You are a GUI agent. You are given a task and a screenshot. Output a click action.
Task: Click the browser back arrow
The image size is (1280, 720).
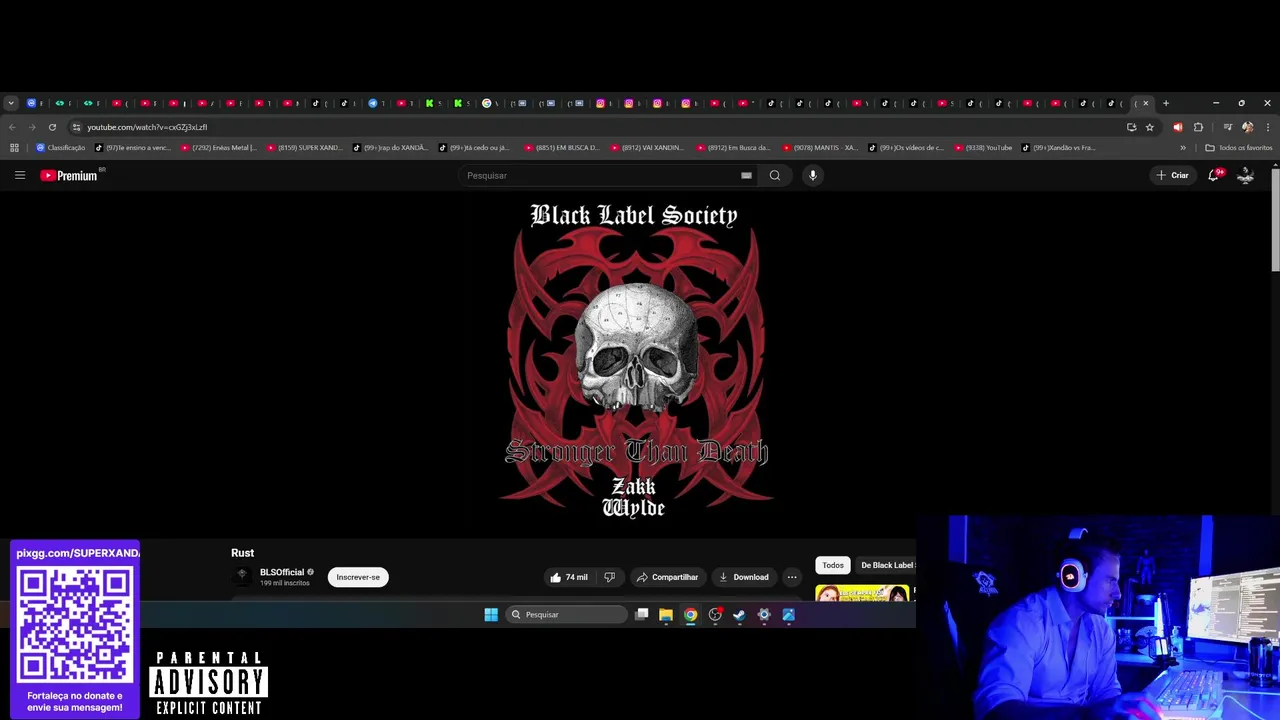click(x=12, y=127)
